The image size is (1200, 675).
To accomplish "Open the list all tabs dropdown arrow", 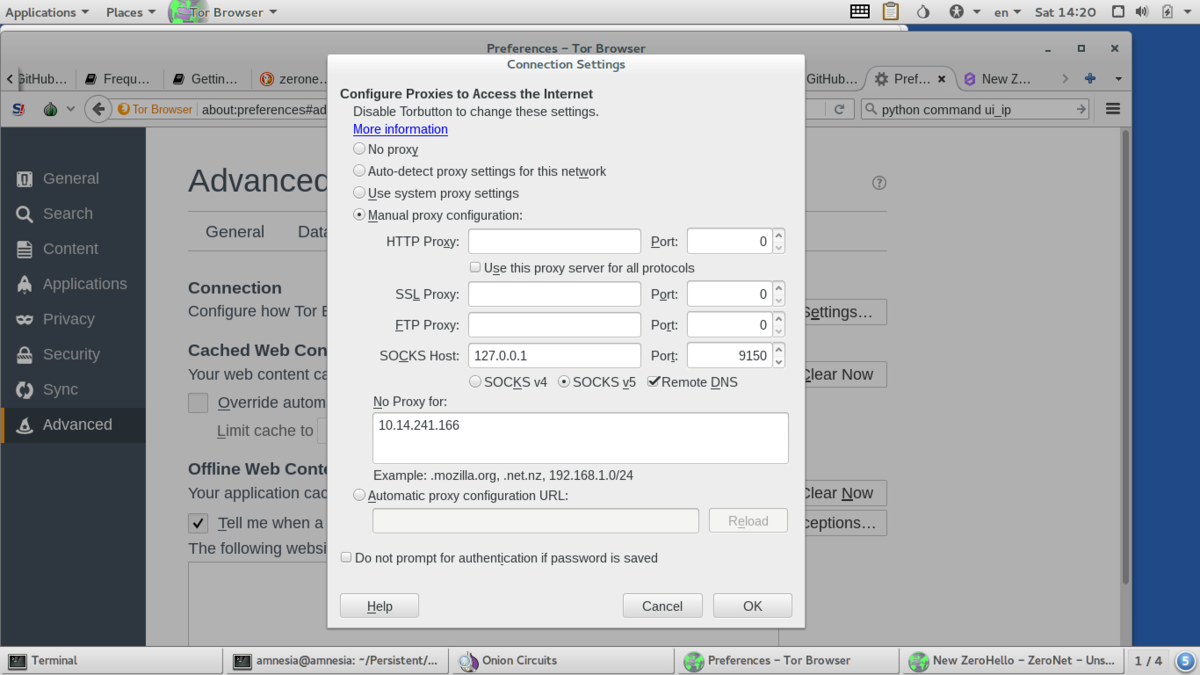I will 1118,79.
